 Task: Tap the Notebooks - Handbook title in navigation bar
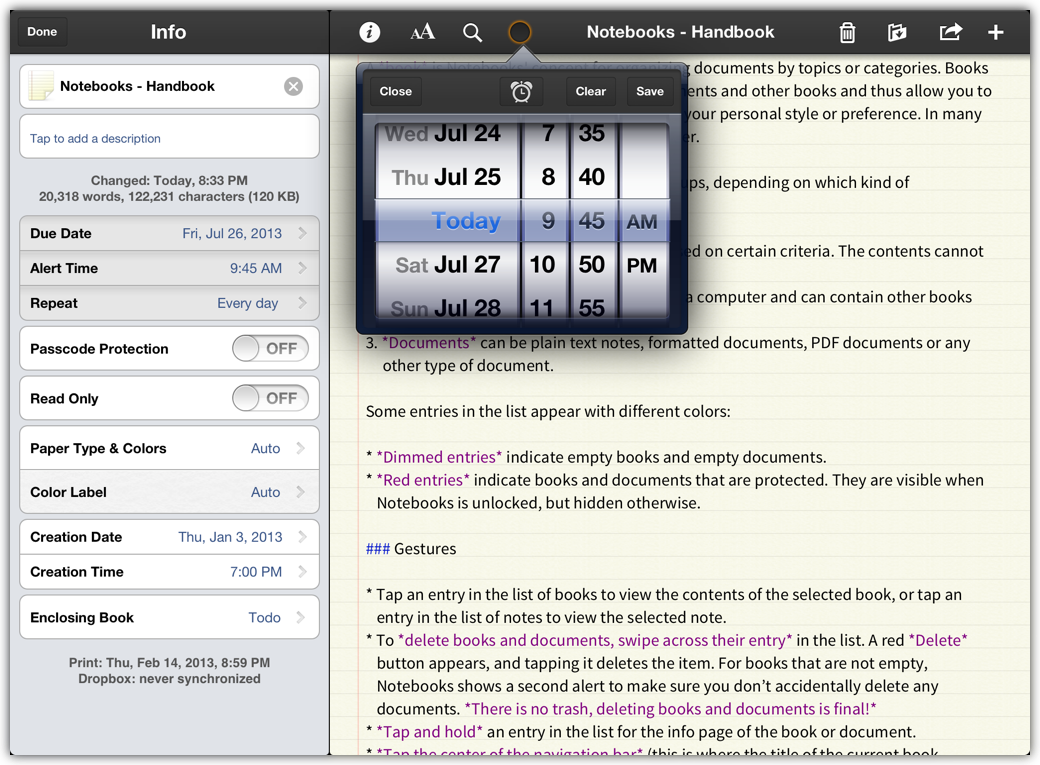coord(681,32)
